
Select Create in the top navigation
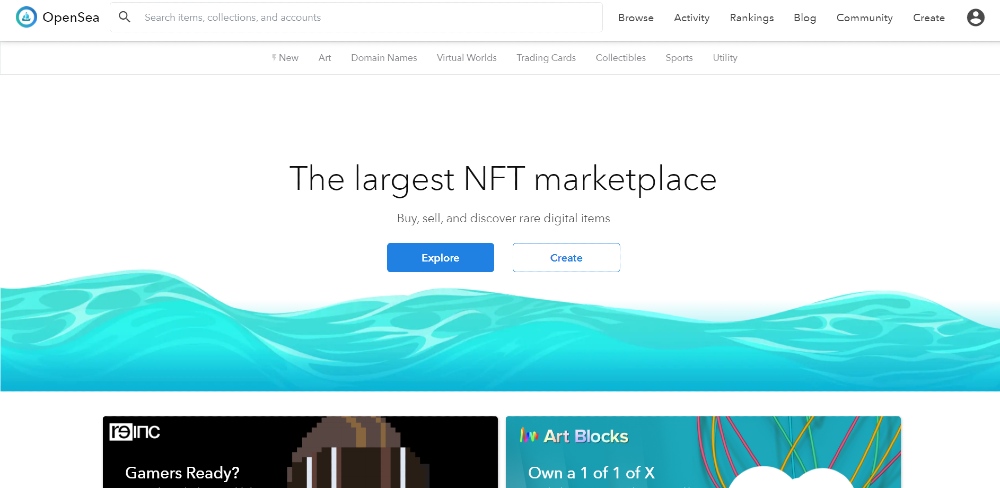coord(929,18)
